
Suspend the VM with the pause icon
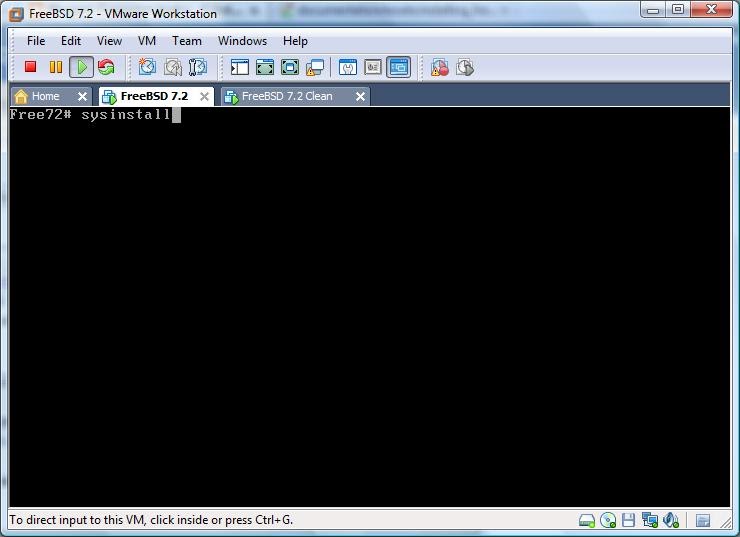(56, 67)
